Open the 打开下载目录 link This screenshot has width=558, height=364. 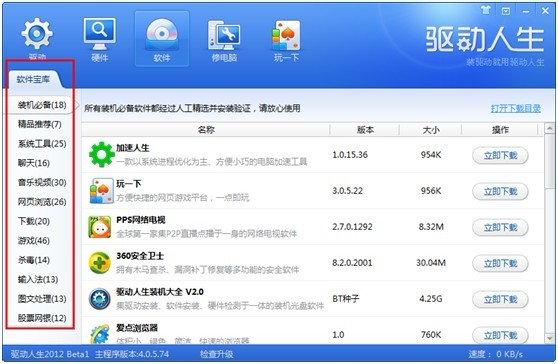pos(516,108)
